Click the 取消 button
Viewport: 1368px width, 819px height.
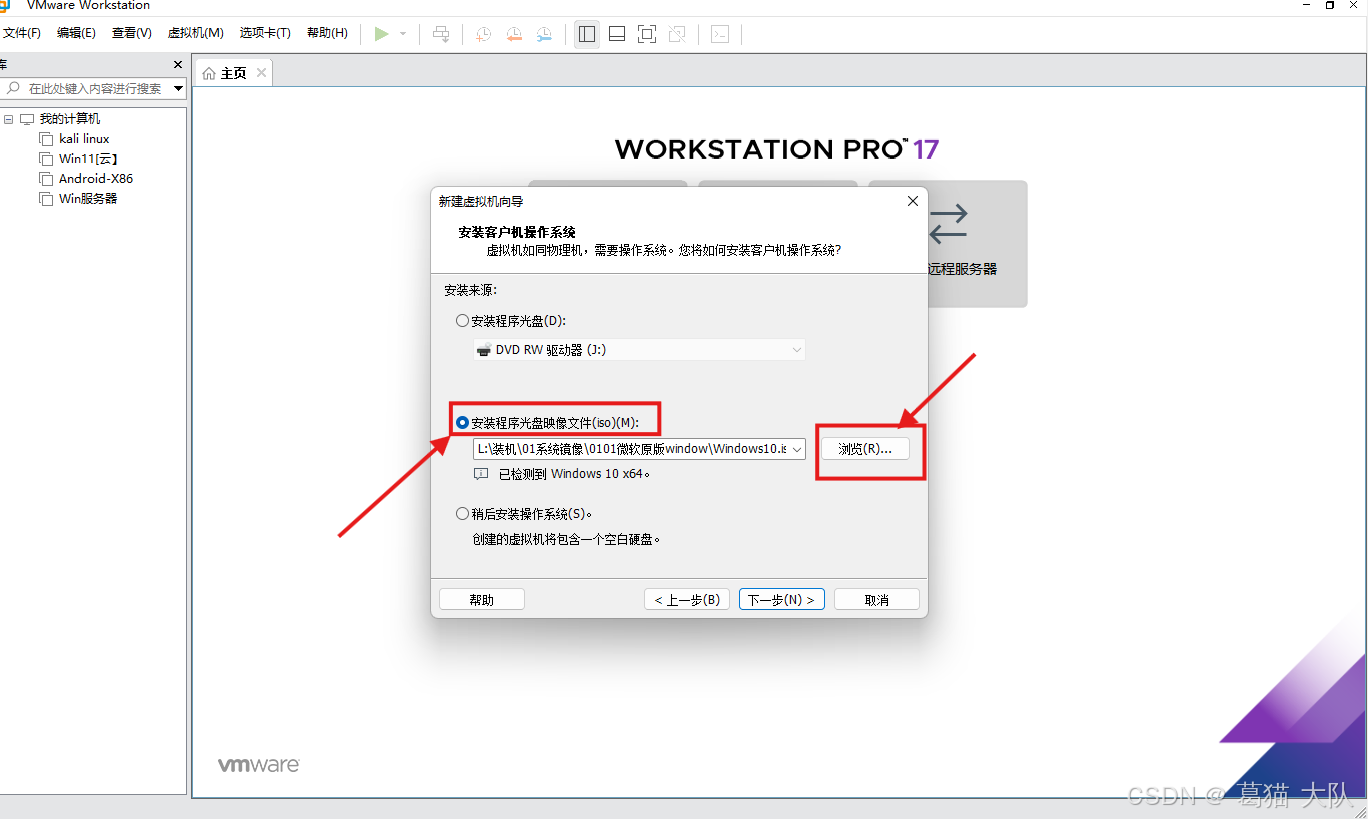pos(877,600)
